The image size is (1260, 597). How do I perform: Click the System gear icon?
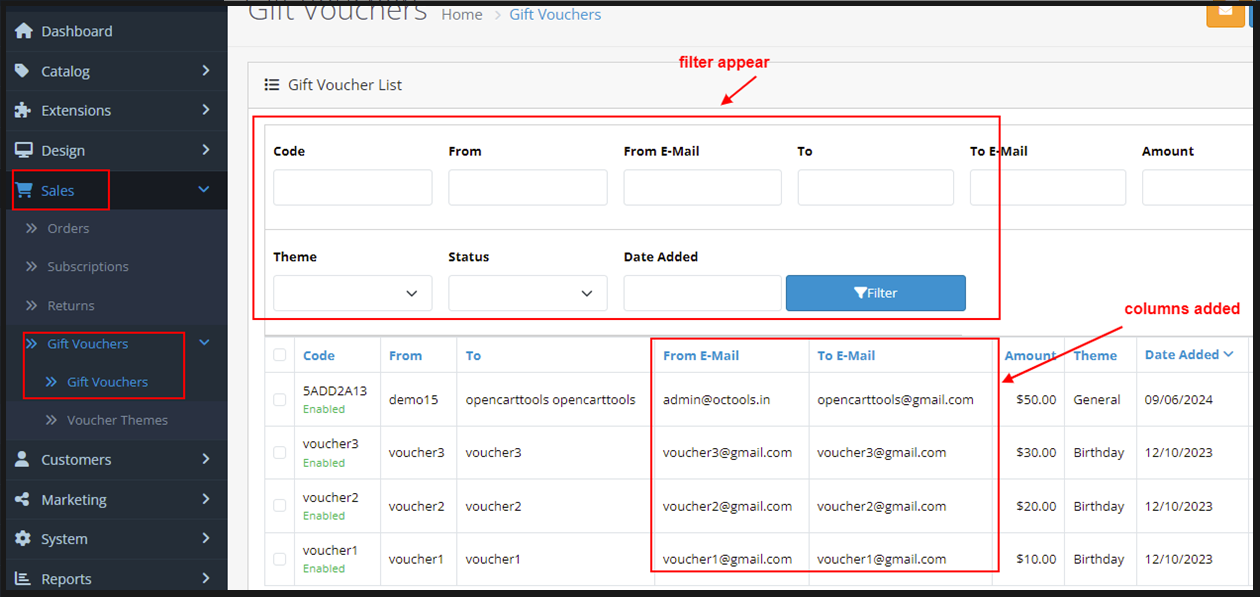click(23, 539)
